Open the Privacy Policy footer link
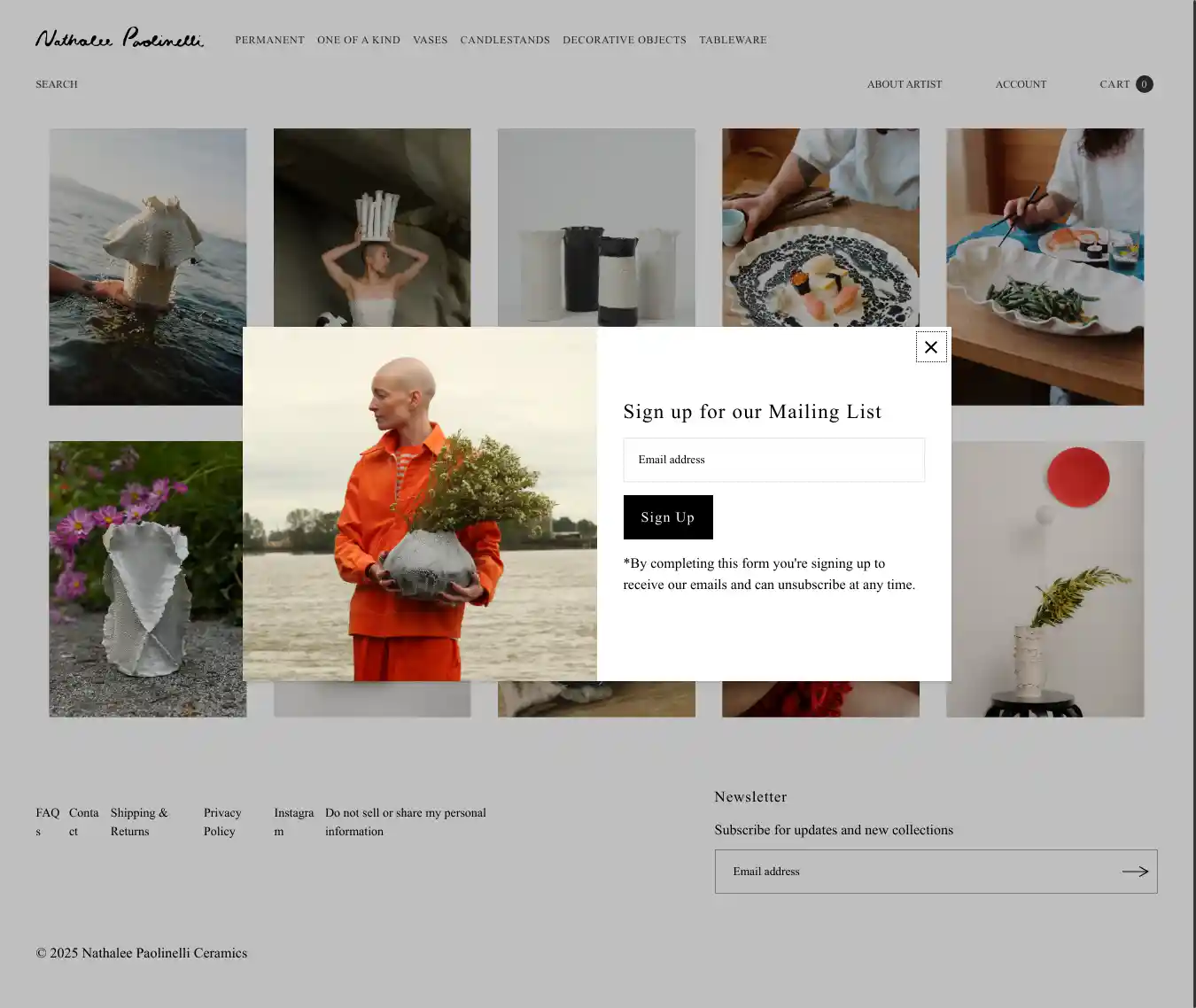Screen dimensions: 1196x1008 (x=221, y=822)
